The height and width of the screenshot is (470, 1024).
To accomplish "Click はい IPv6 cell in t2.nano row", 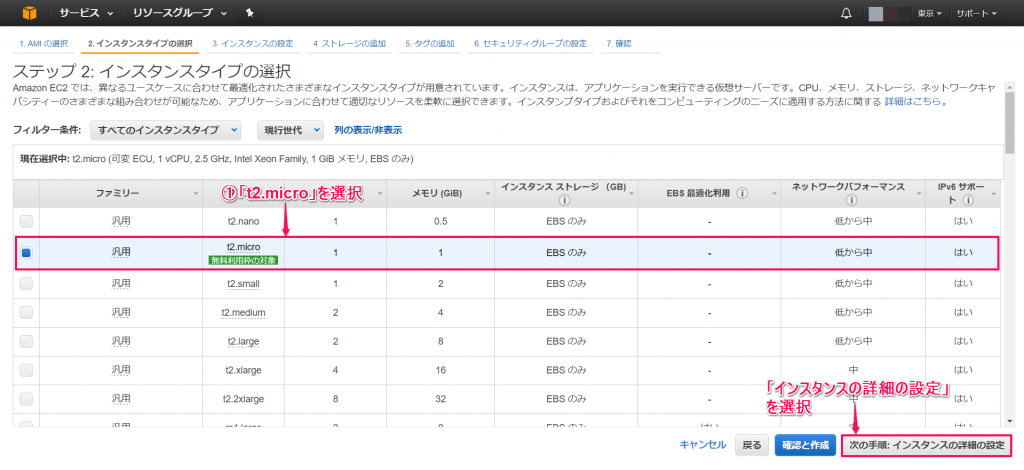I will tap(963, 221).
